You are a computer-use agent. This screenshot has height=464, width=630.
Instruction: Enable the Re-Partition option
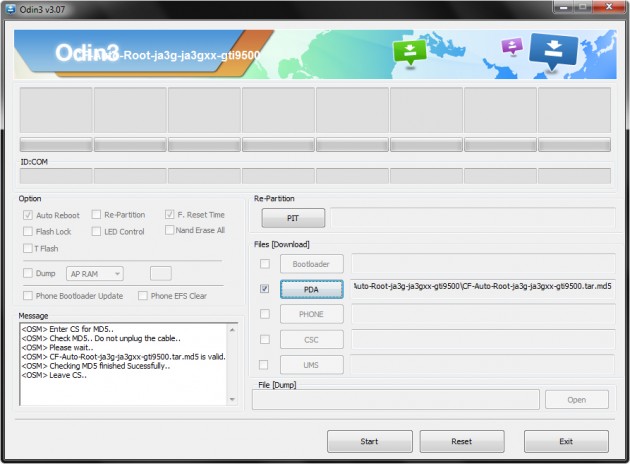[x=97, y=215]
